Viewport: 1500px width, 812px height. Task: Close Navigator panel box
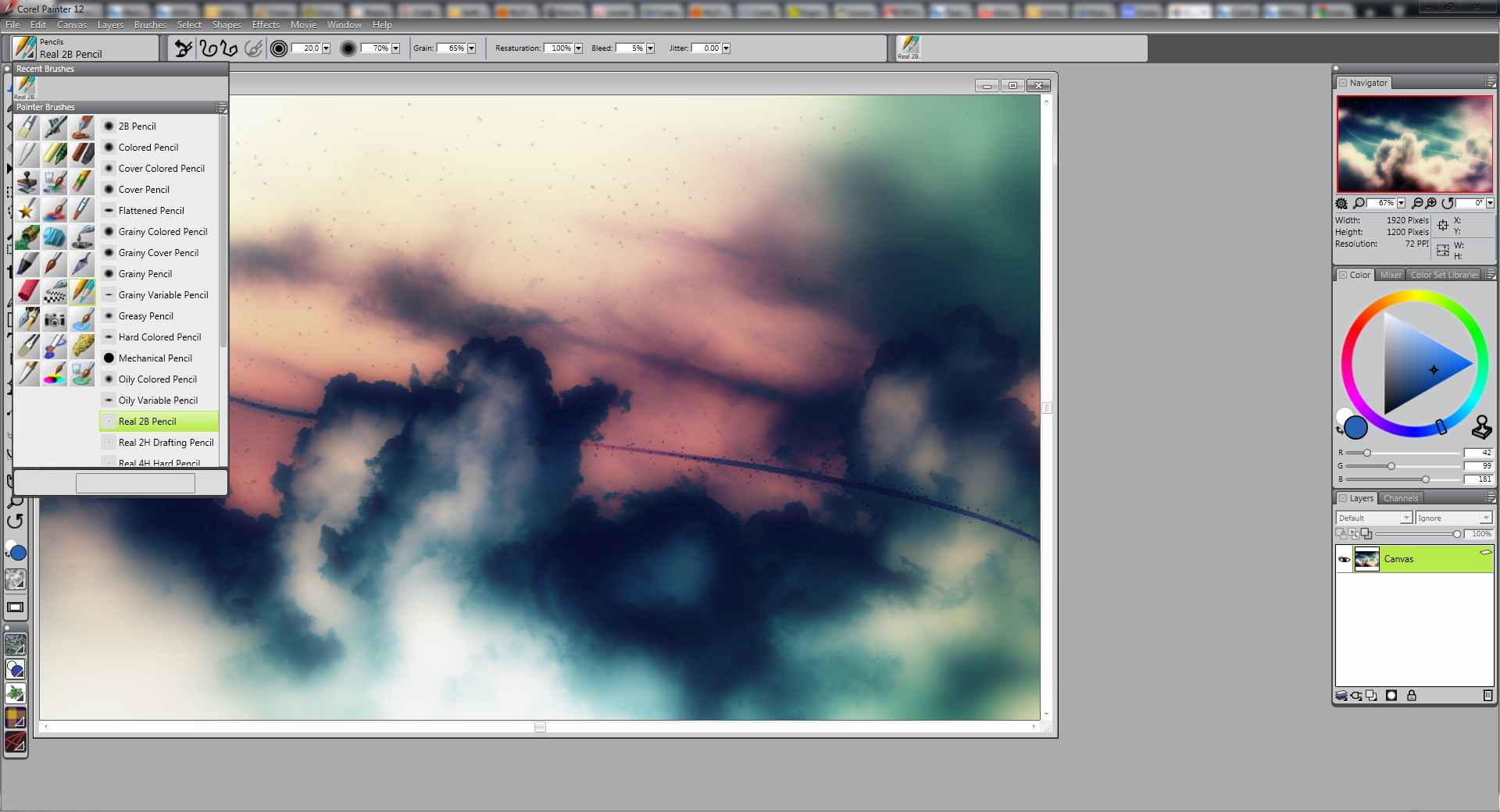point(1343,83)
